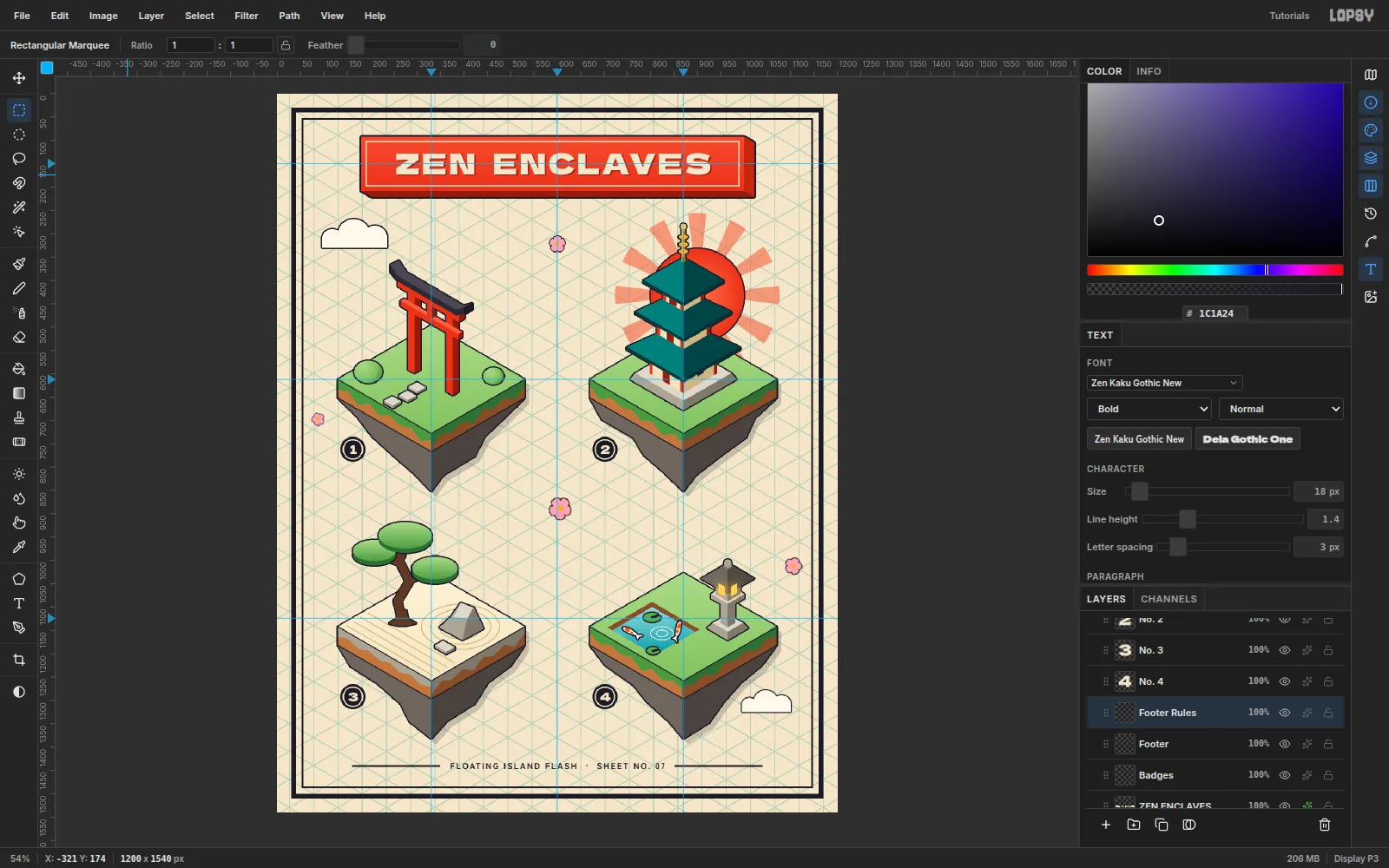Hide the Footer Rules layer
The width and height of the screenshot is (1389, 868).
[1285, 713]
